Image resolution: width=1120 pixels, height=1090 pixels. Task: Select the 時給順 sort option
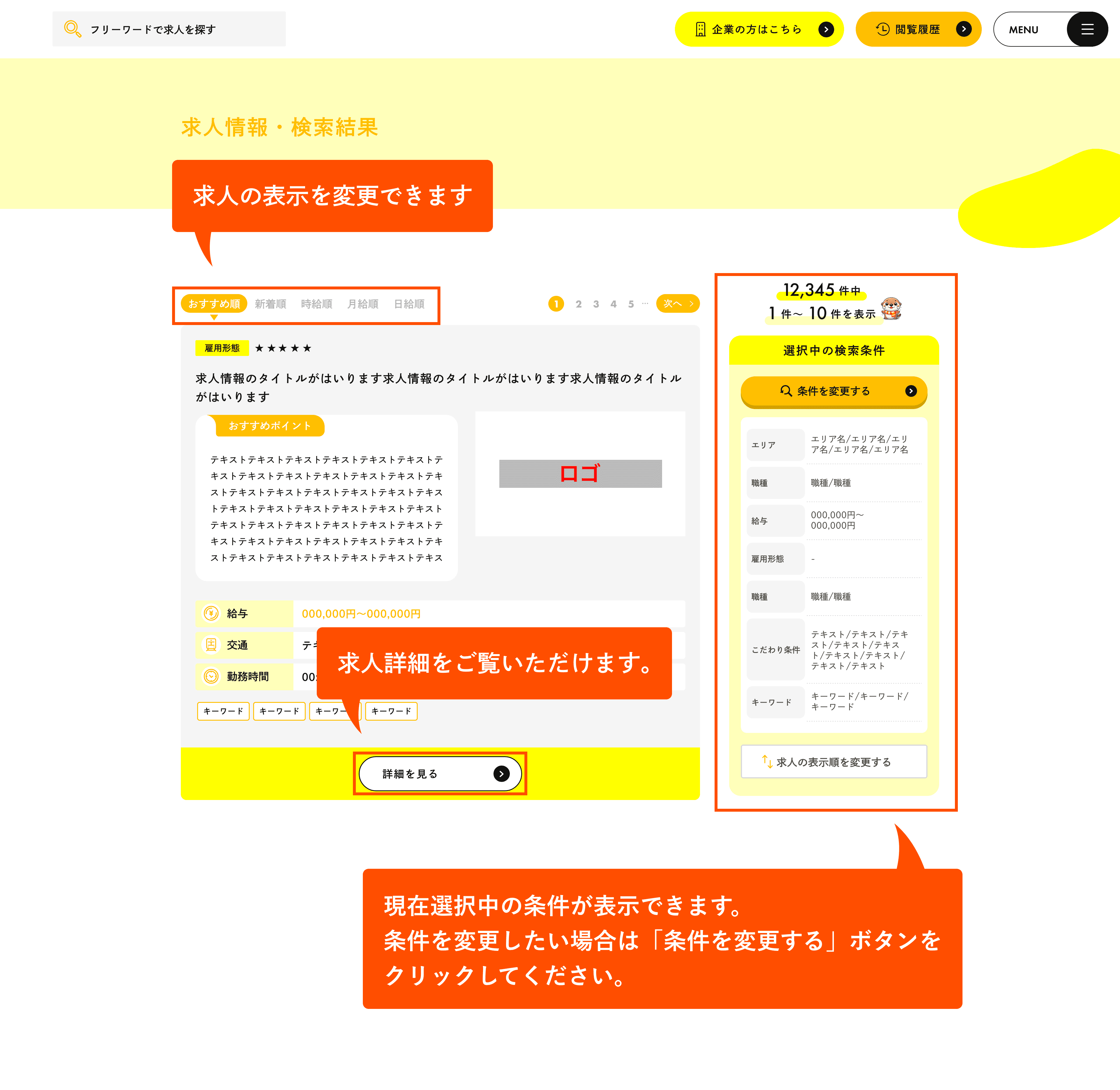pyautogui.click(x=316, y=303)
